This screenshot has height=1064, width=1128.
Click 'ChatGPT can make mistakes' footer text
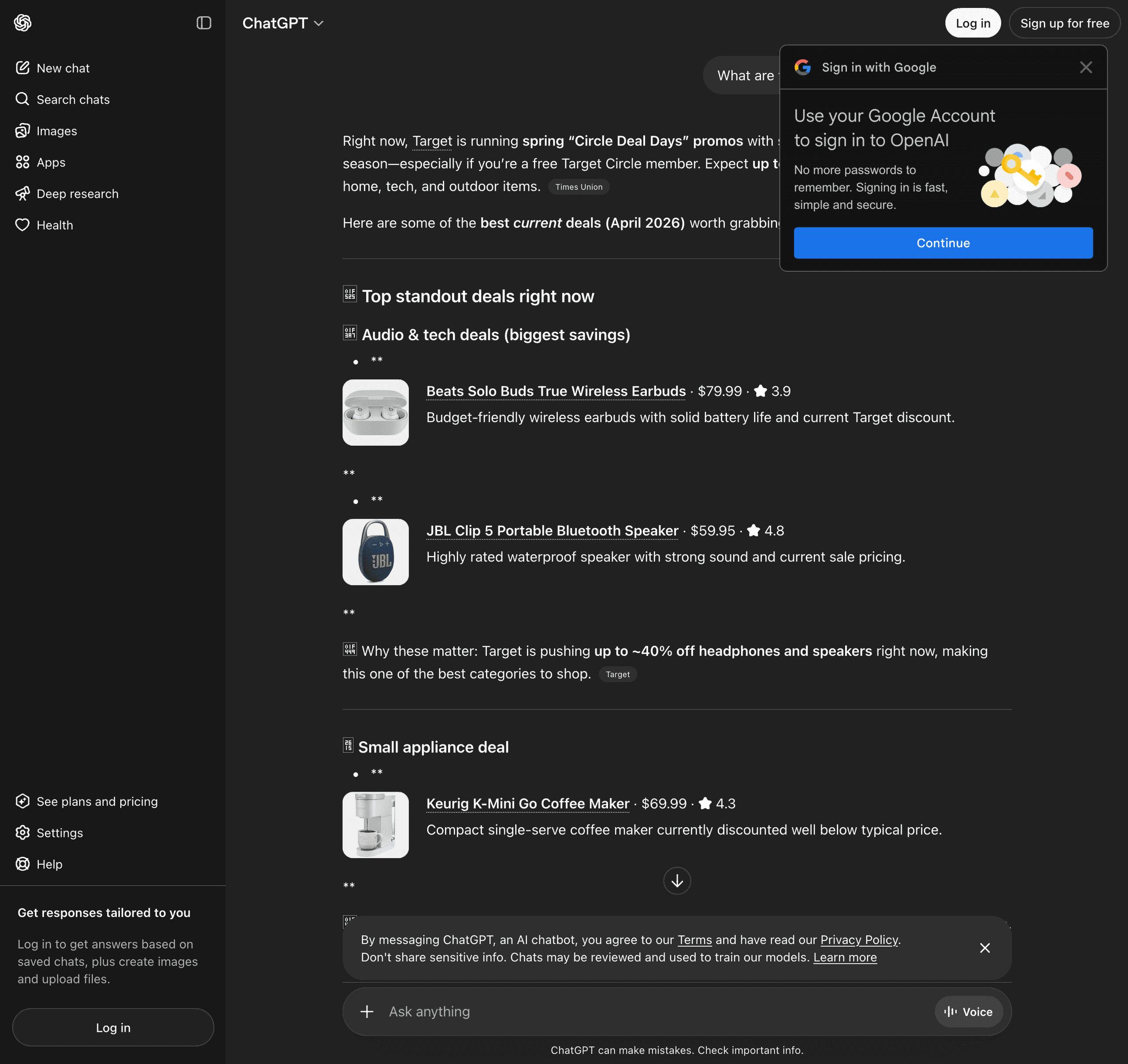[x=677, y=1050]
